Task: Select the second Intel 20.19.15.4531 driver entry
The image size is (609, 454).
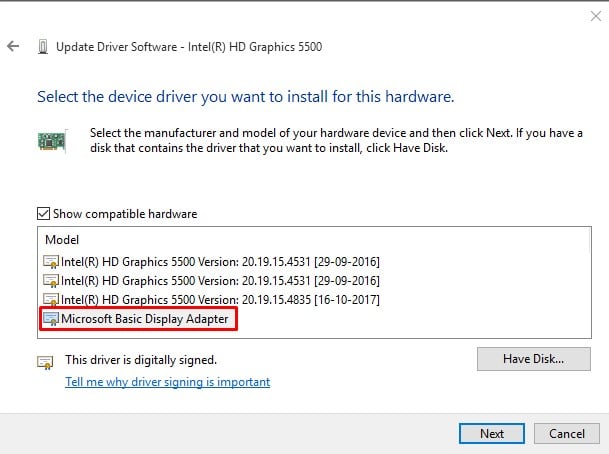Action: pos(211,280)
